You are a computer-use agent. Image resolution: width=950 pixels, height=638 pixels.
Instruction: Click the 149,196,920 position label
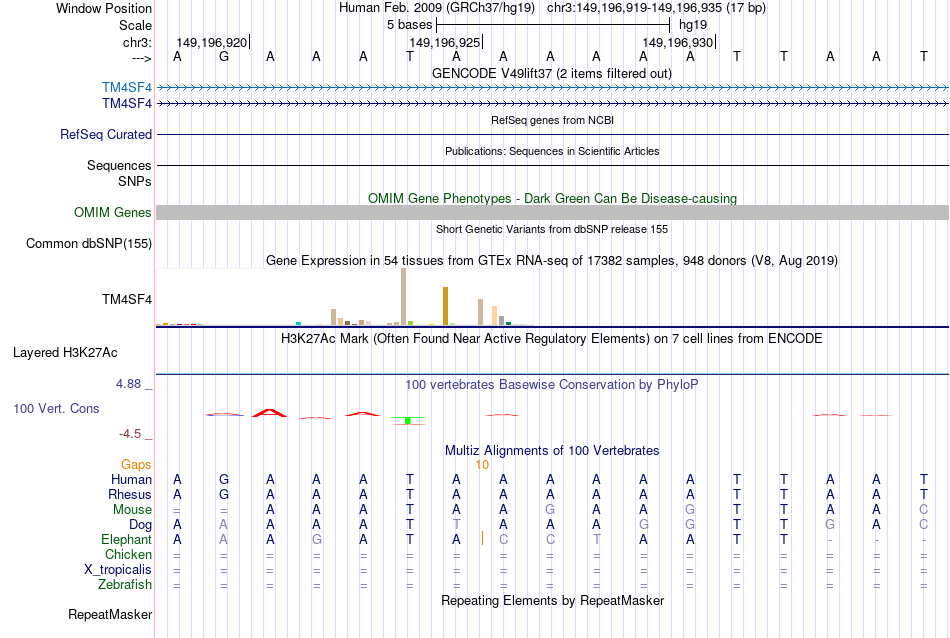click(212, 42)
